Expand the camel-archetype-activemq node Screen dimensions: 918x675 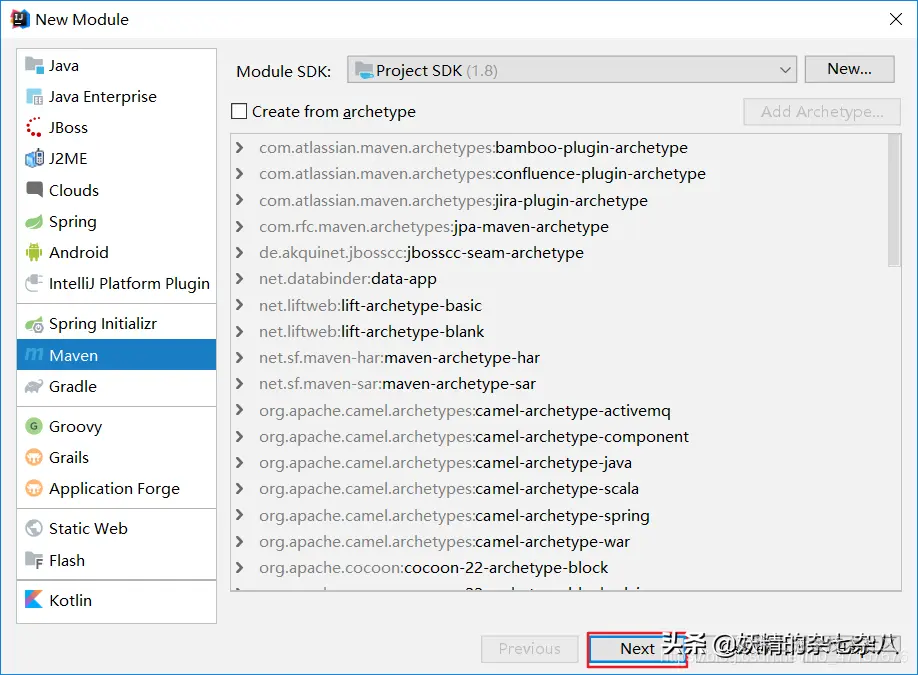[x=239, y=410]
